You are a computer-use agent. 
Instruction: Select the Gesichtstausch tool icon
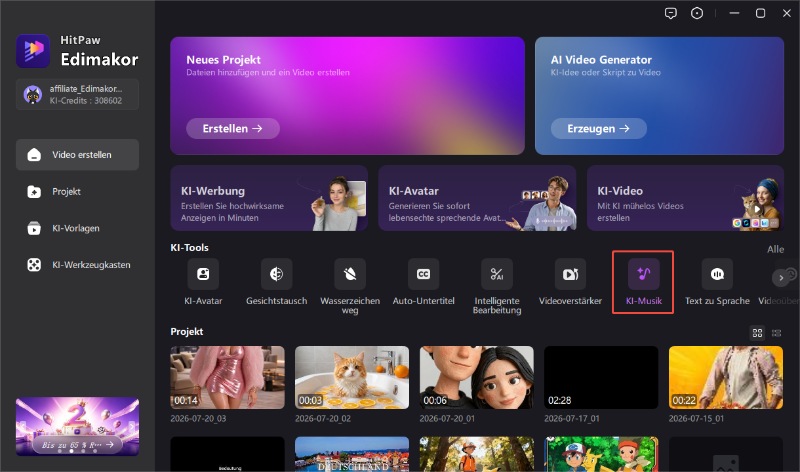[277, 274]
